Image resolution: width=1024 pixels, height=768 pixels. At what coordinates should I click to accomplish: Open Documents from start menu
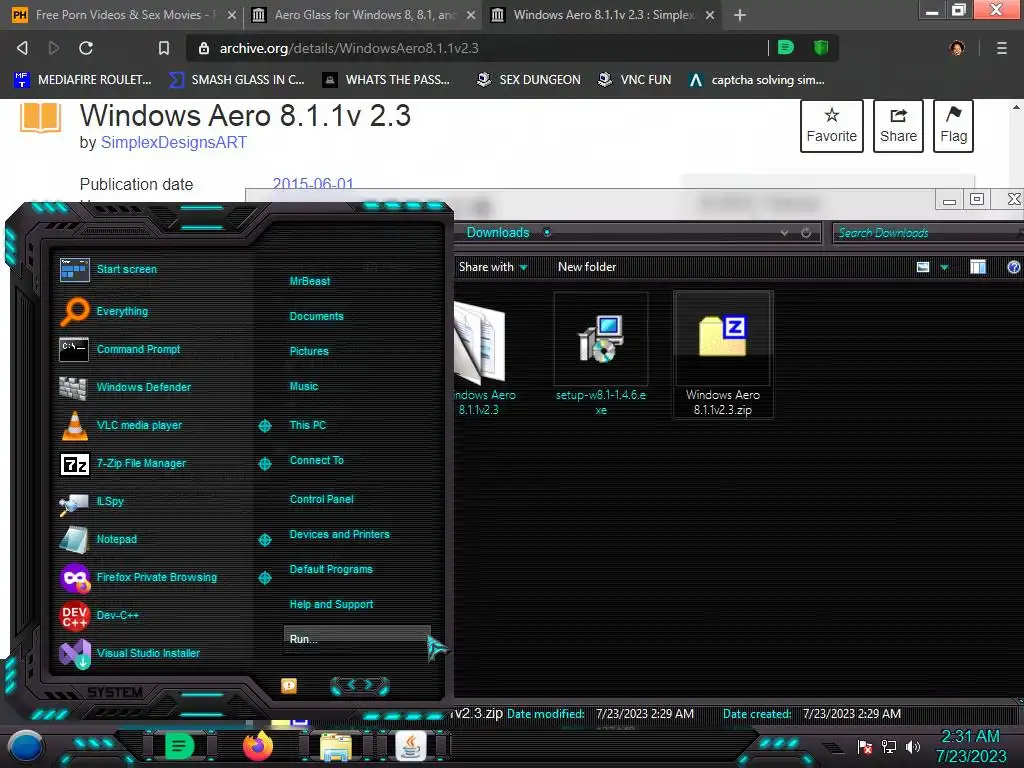316,316
